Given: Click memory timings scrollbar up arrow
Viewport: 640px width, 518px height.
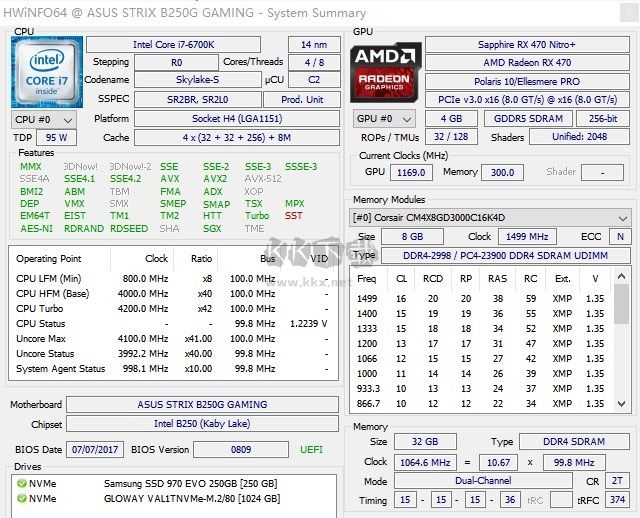Looking at the screenshot, I should click(x=622, y=276).
